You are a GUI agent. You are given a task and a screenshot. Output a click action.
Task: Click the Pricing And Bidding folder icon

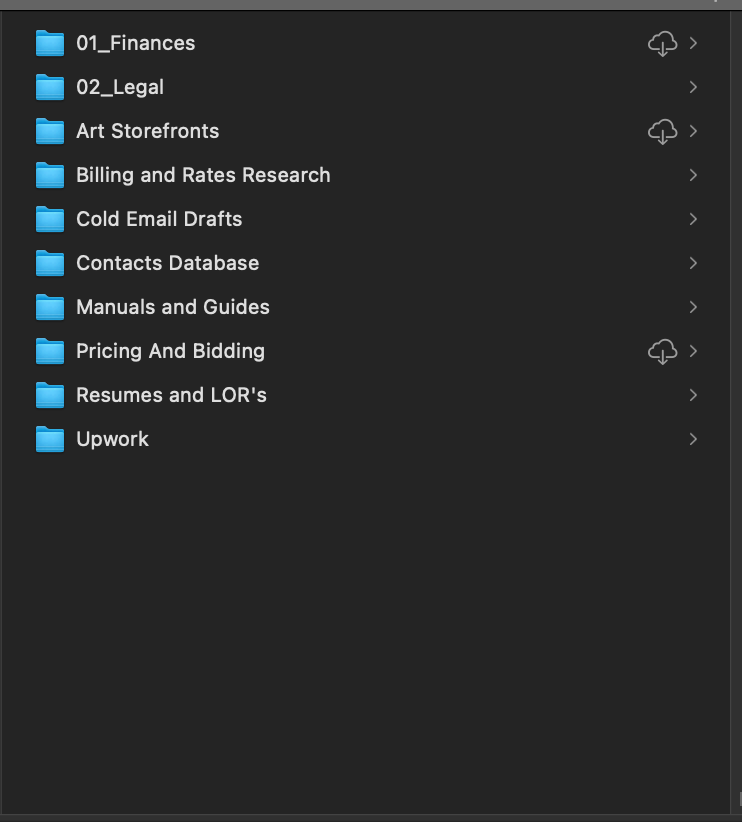point(50,352)
